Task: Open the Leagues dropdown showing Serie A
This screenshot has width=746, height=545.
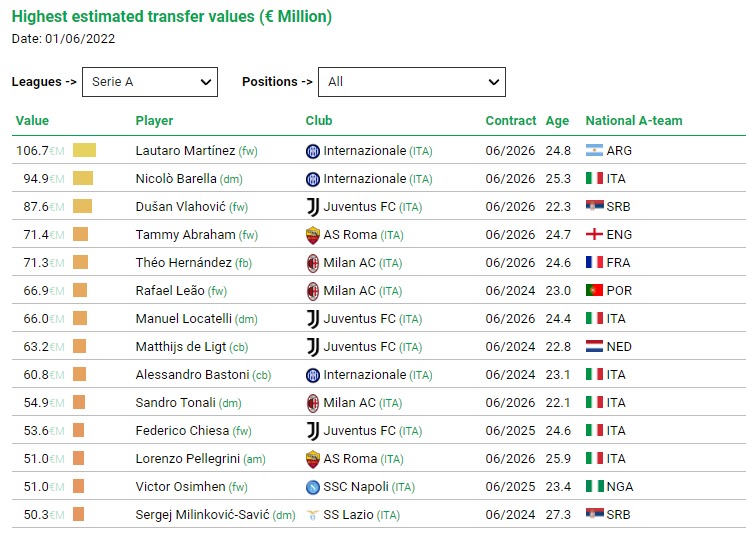Action: coord(150,82)
